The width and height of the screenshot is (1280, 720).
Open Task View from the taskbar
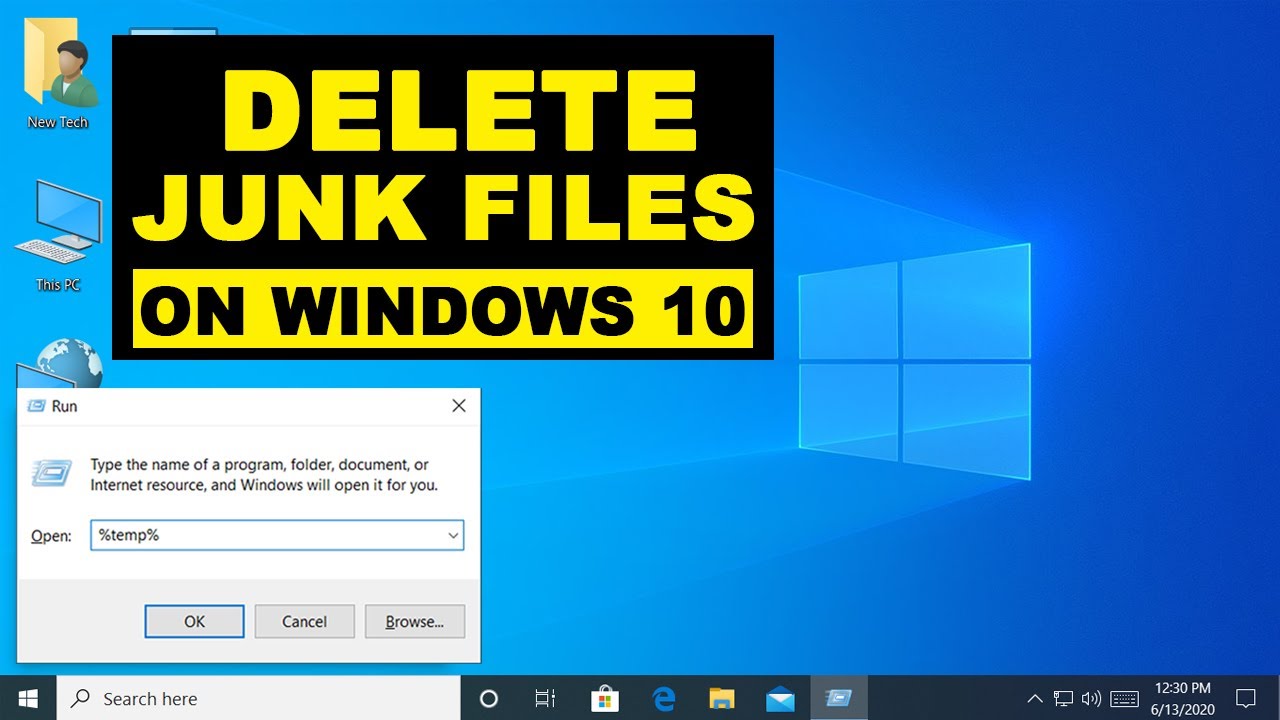(545, 698)
